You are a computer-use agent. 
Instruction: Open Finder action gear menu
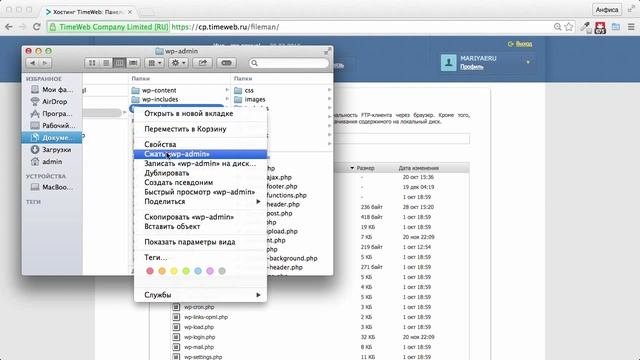point(178,63)
